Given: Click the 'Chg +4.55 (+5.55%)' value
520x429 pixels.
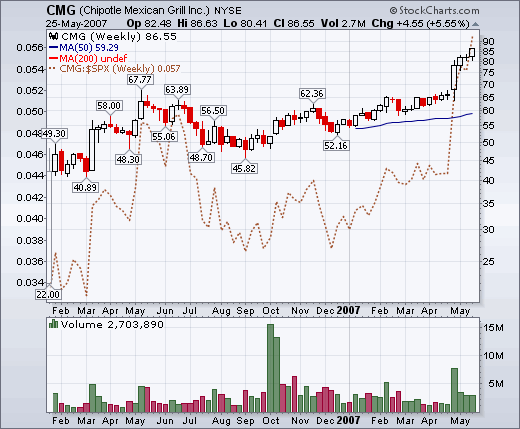Looking at the screenshot, I should 421,24.
